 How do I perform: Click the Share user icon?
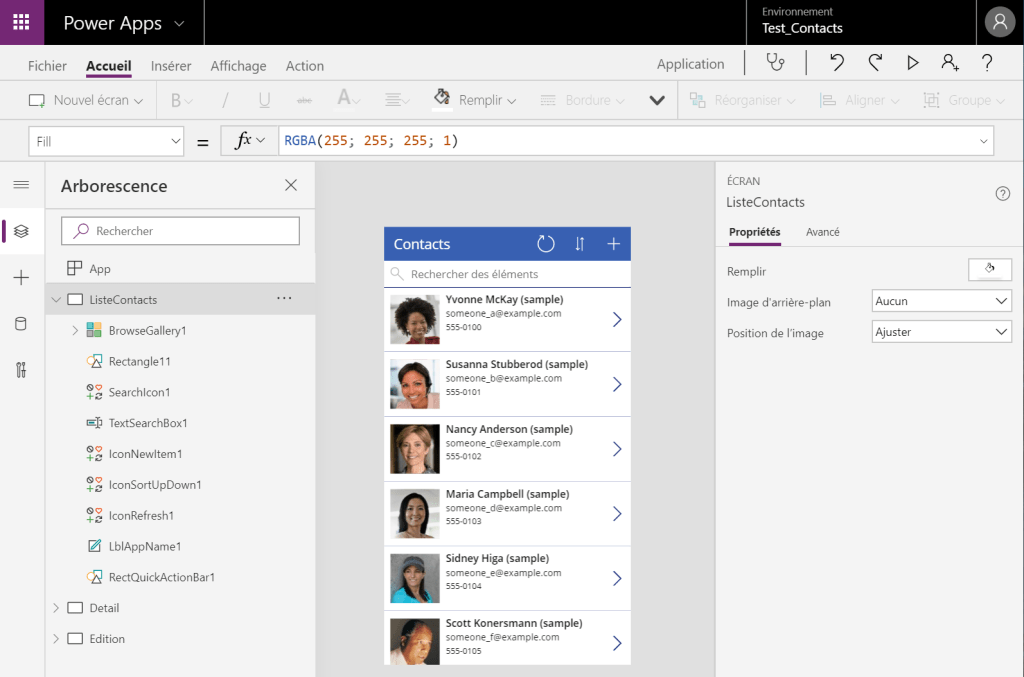click(x=949, y=63)
